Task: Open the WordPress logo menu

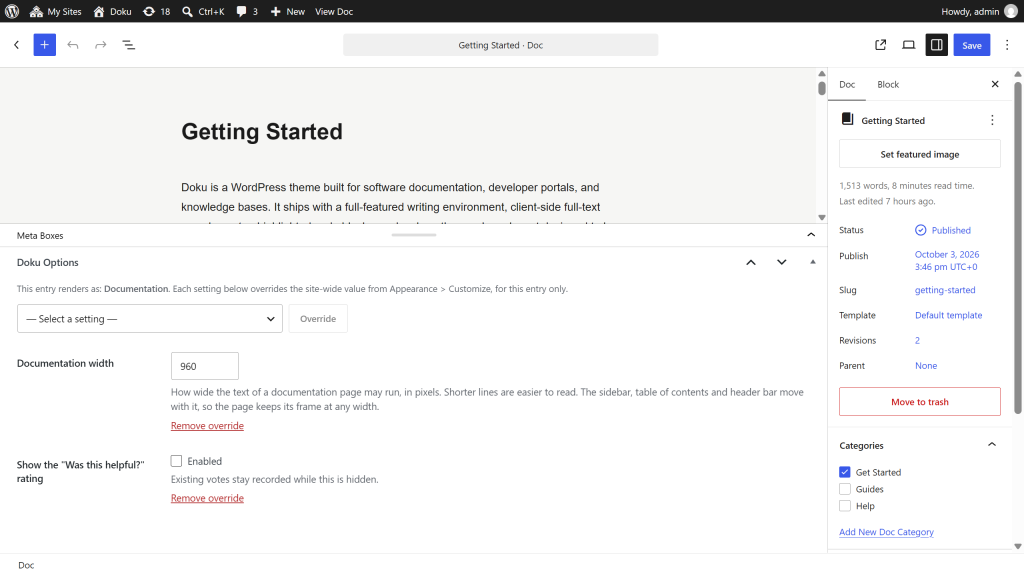Action: [12, 11]
